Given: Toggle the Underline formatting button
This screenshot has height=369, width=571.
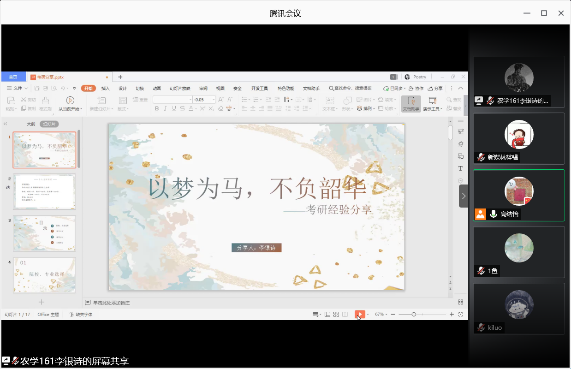Looking at the screenshot, I should click(x=174, y=109).
